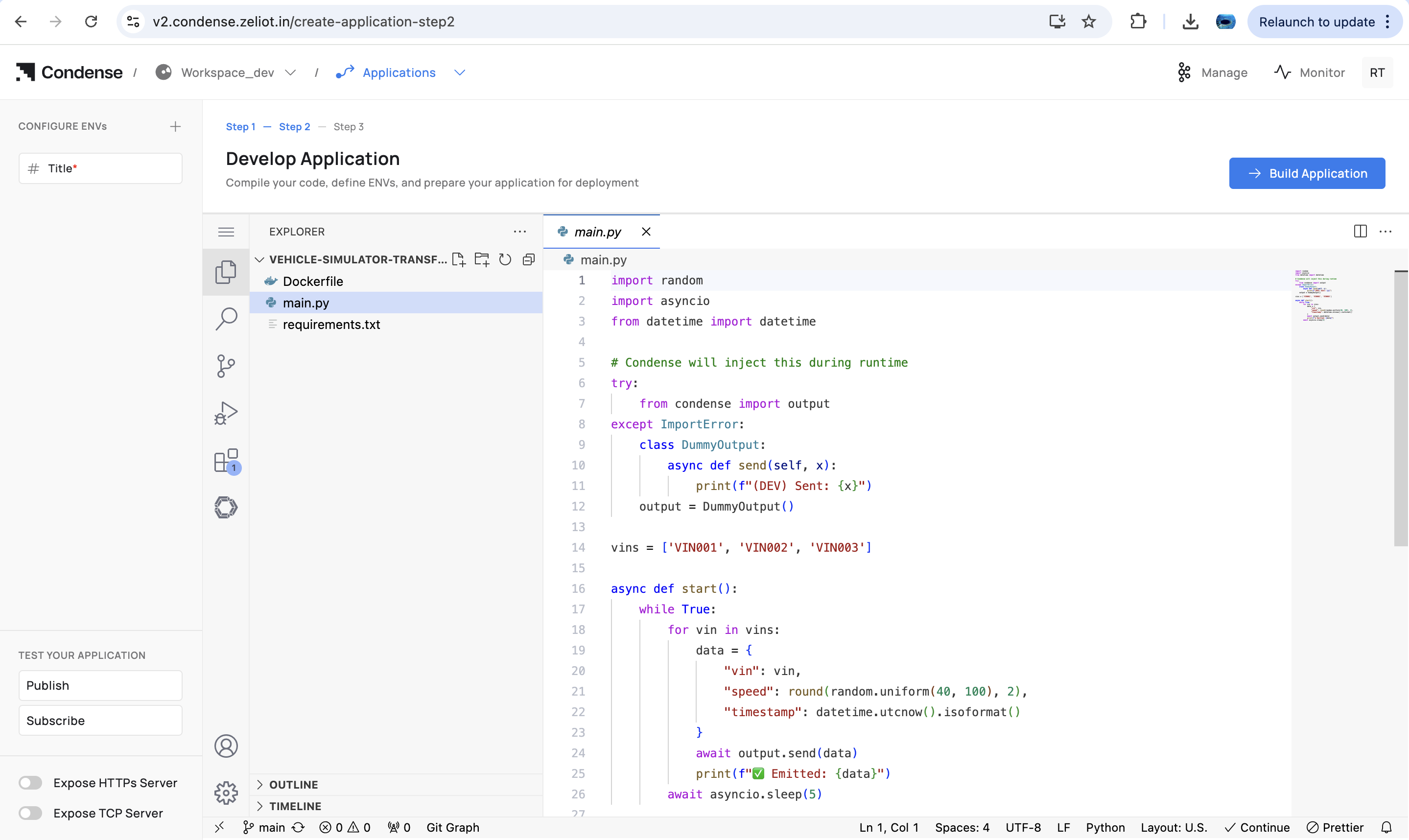The height and width of the screenshot is (840, 1409).
Task: Click the Build Application button
Action: pyautogui.click(x=1307, y=173)
